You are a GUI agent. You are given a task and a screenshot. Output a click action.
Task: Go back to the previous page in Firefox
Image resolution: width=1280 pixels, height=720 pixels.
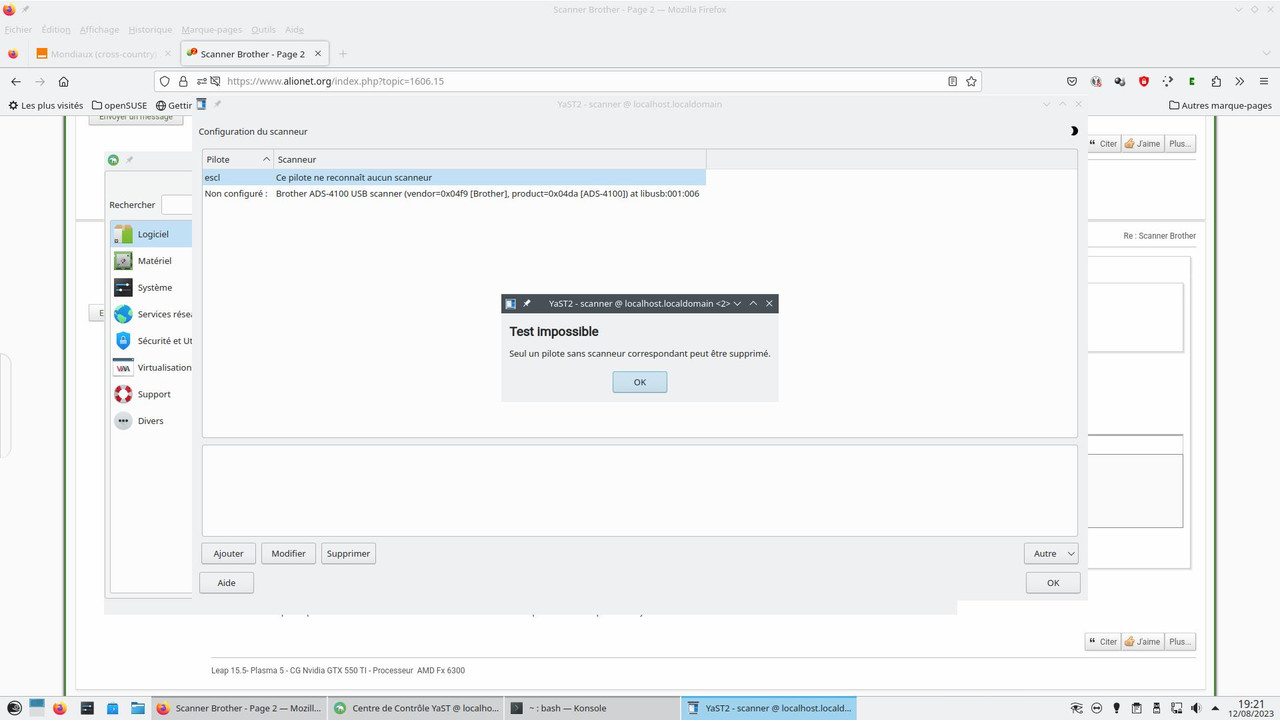(x=16, y=81)
